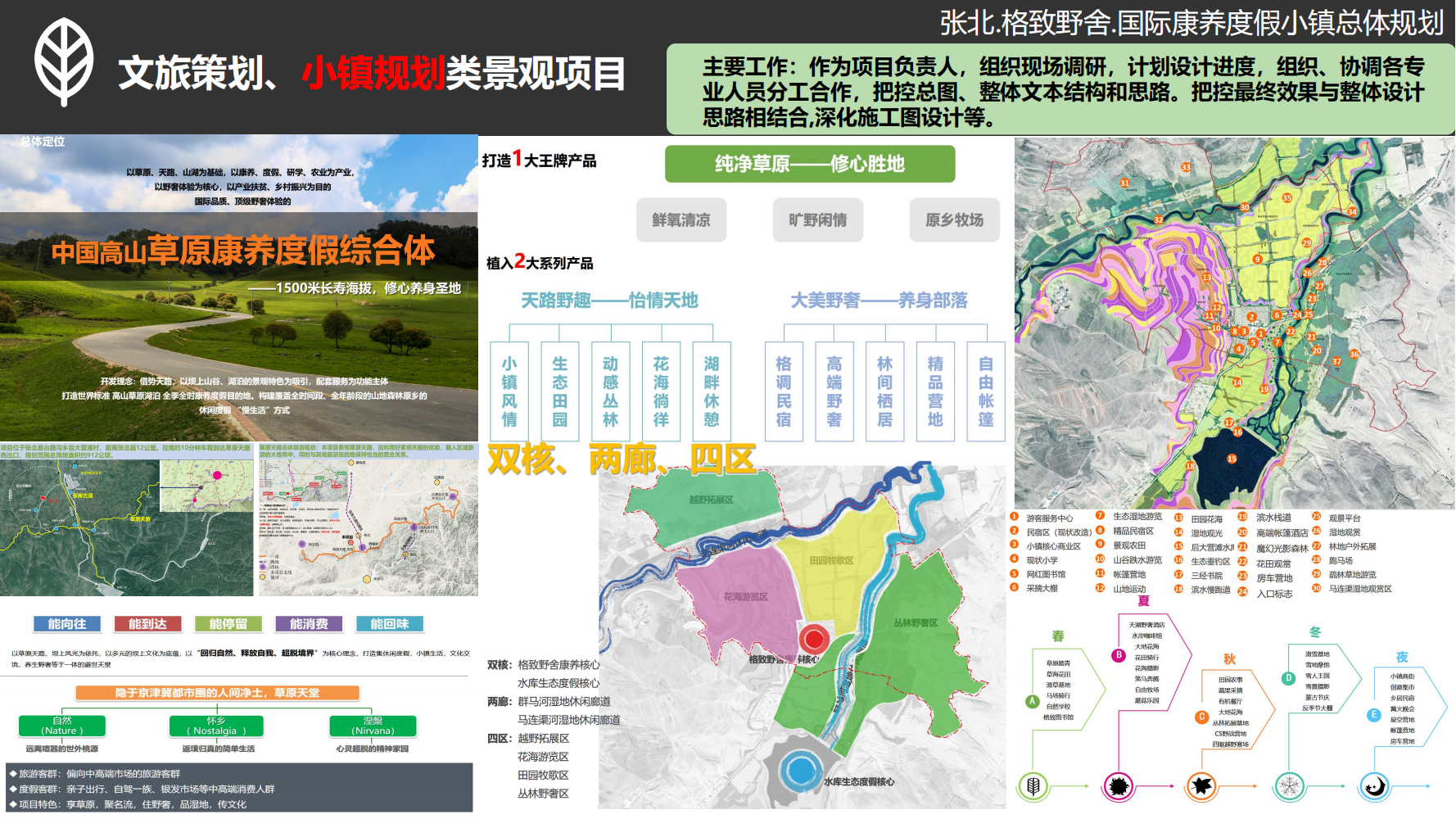Click the blue circle marker E
Viewport: 1456px width, 819px height.
[1374, 715]
